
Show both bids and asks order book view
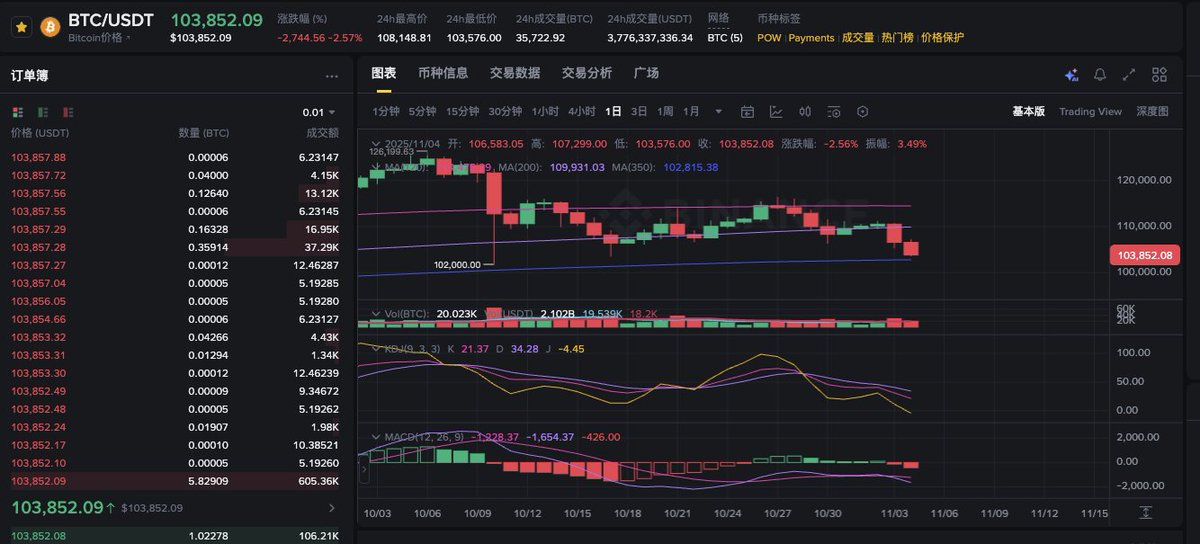click(17, 112)
